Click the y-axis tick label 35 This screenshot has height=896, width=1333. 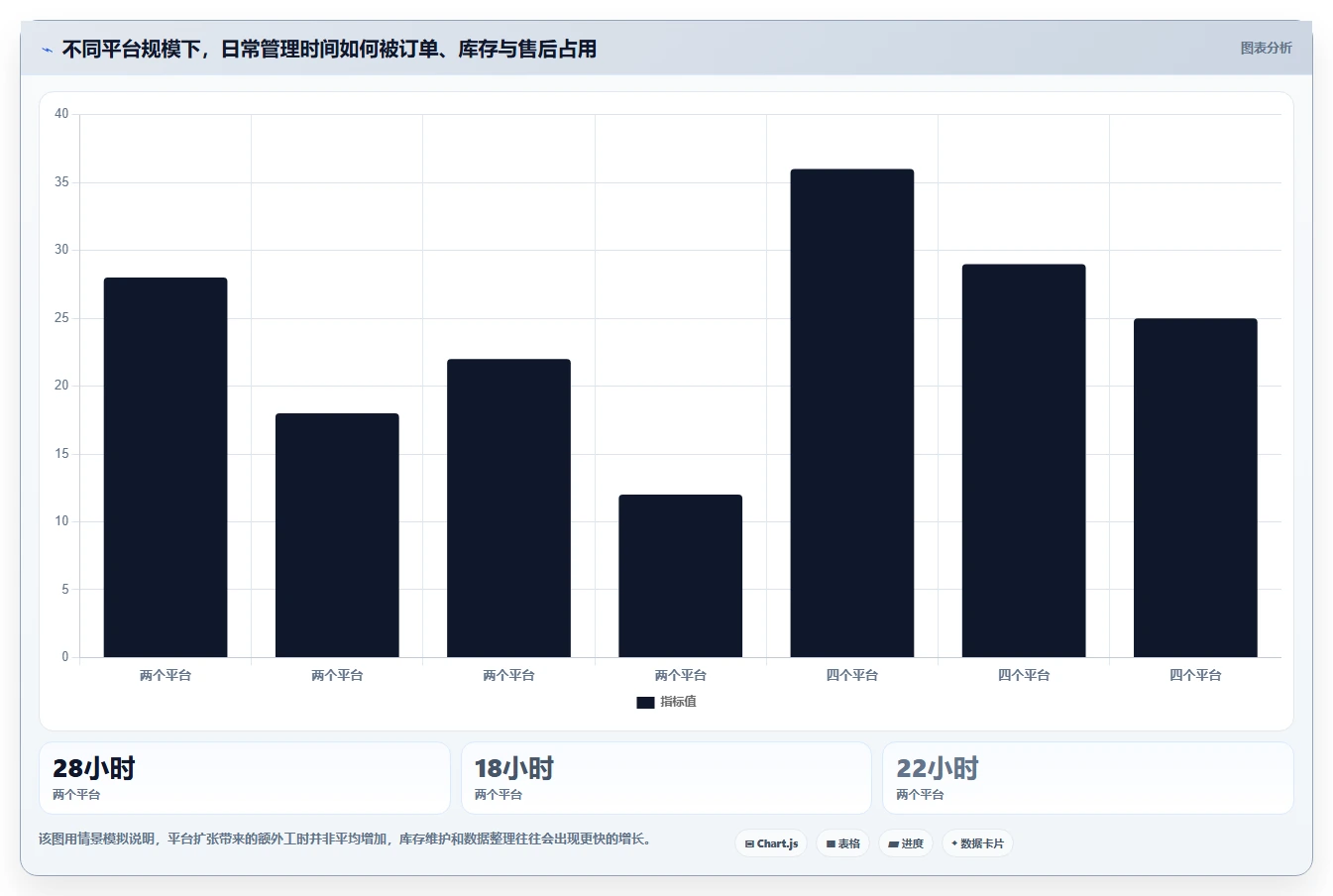pos(61,182)
